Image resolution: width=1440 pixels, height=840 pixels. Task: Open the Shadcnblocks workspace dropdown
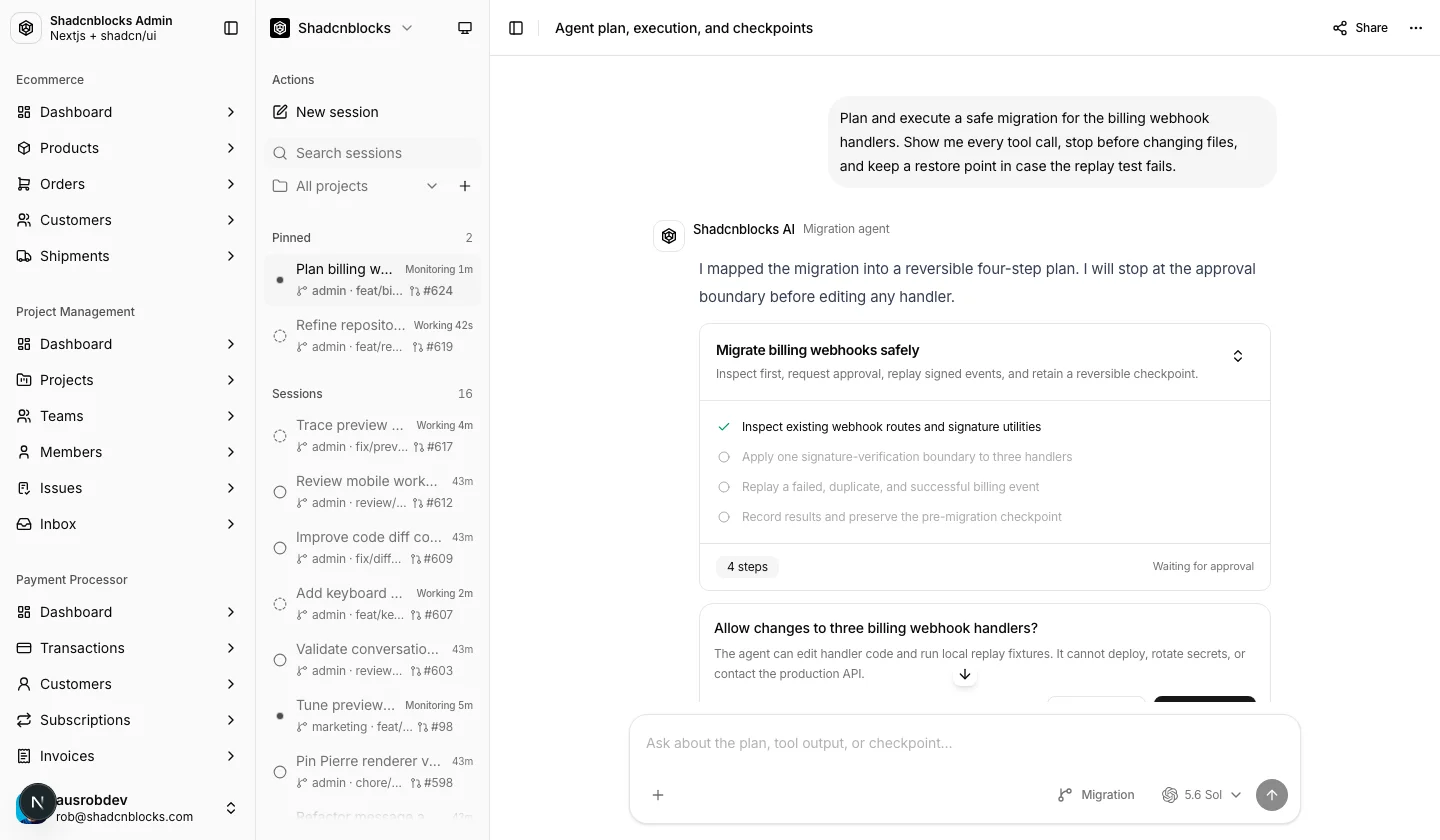342,28
